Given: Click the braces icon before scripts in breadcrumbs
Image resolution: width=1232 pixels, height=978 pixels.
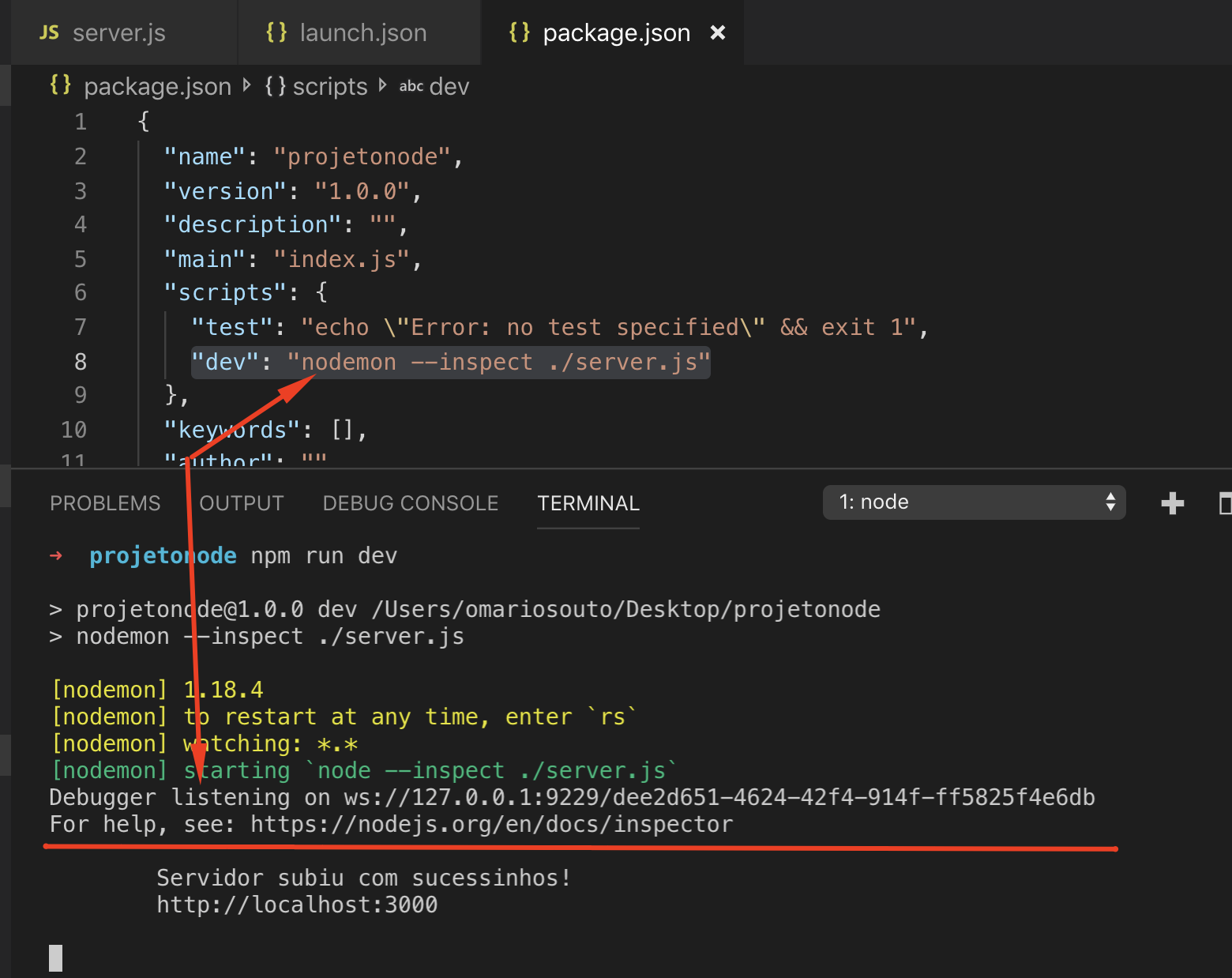Looking at the screenshot, I should click(276, 85).
